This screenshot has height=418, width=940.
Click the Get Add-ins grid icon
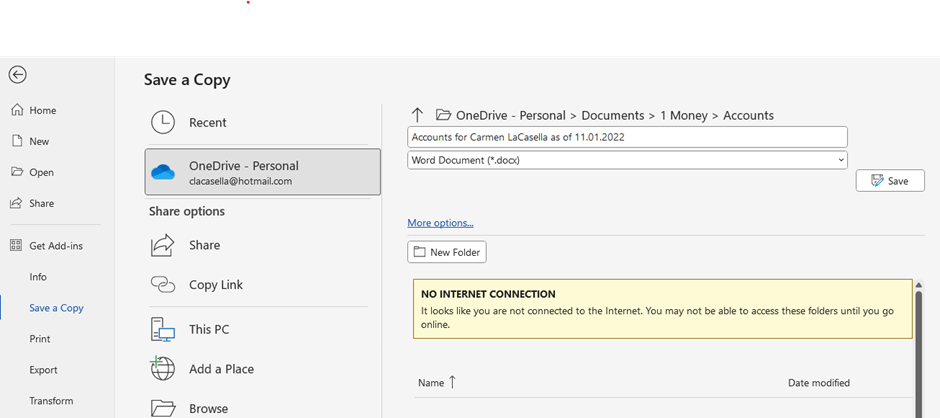[16, 245]
